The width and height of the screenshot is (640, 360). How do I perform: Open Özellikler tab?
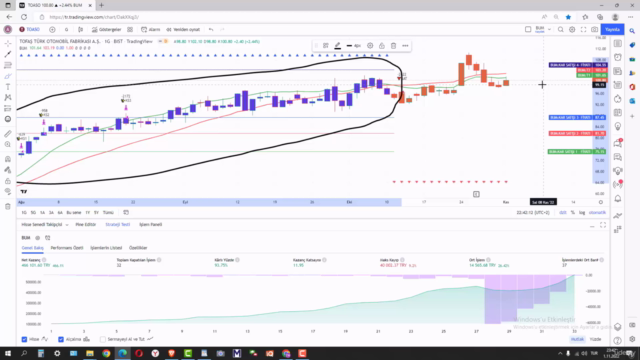pos(138,248)
